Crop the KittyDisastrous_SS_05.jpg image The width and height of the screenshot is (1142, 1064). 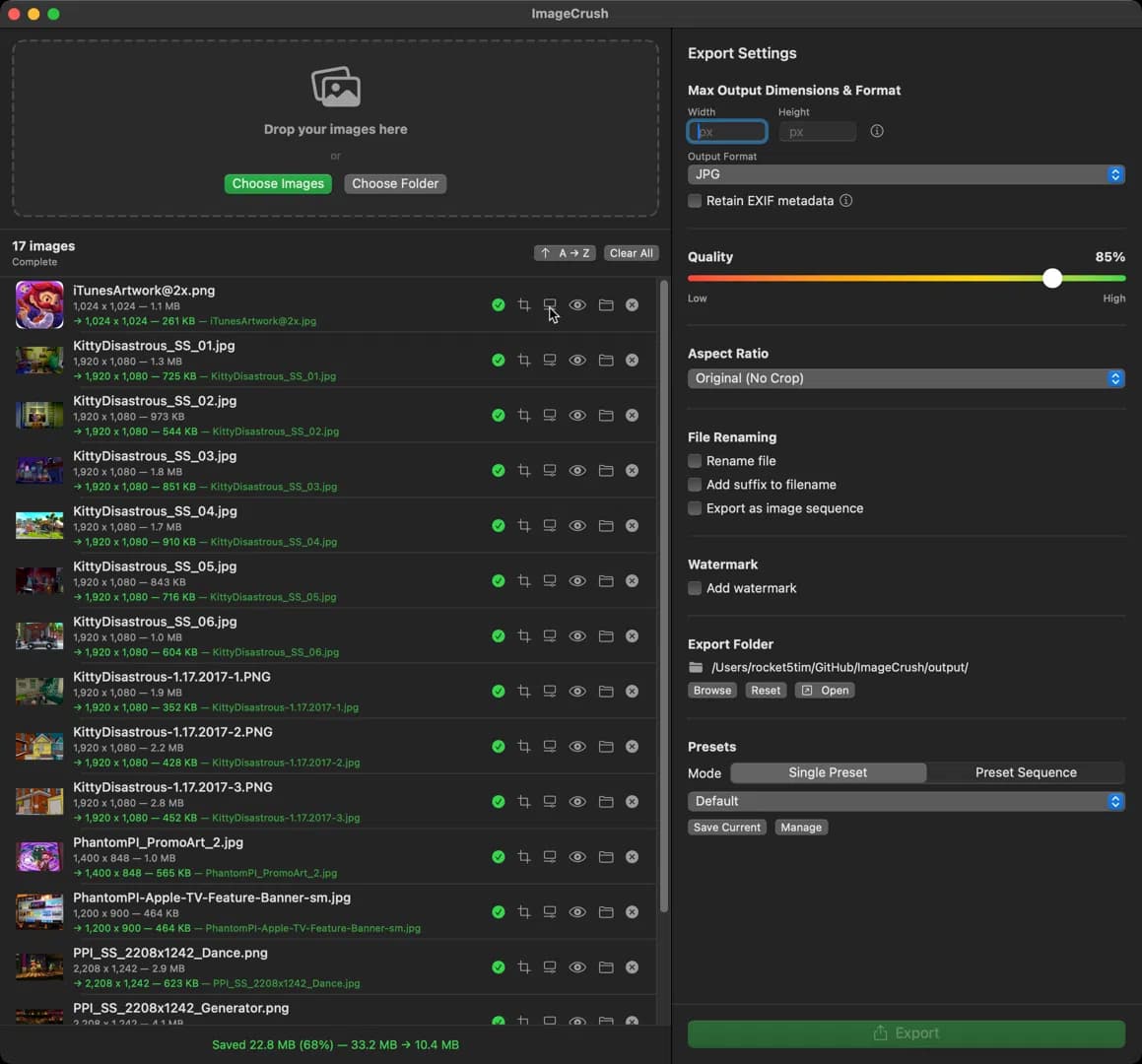tap(523, 581)
